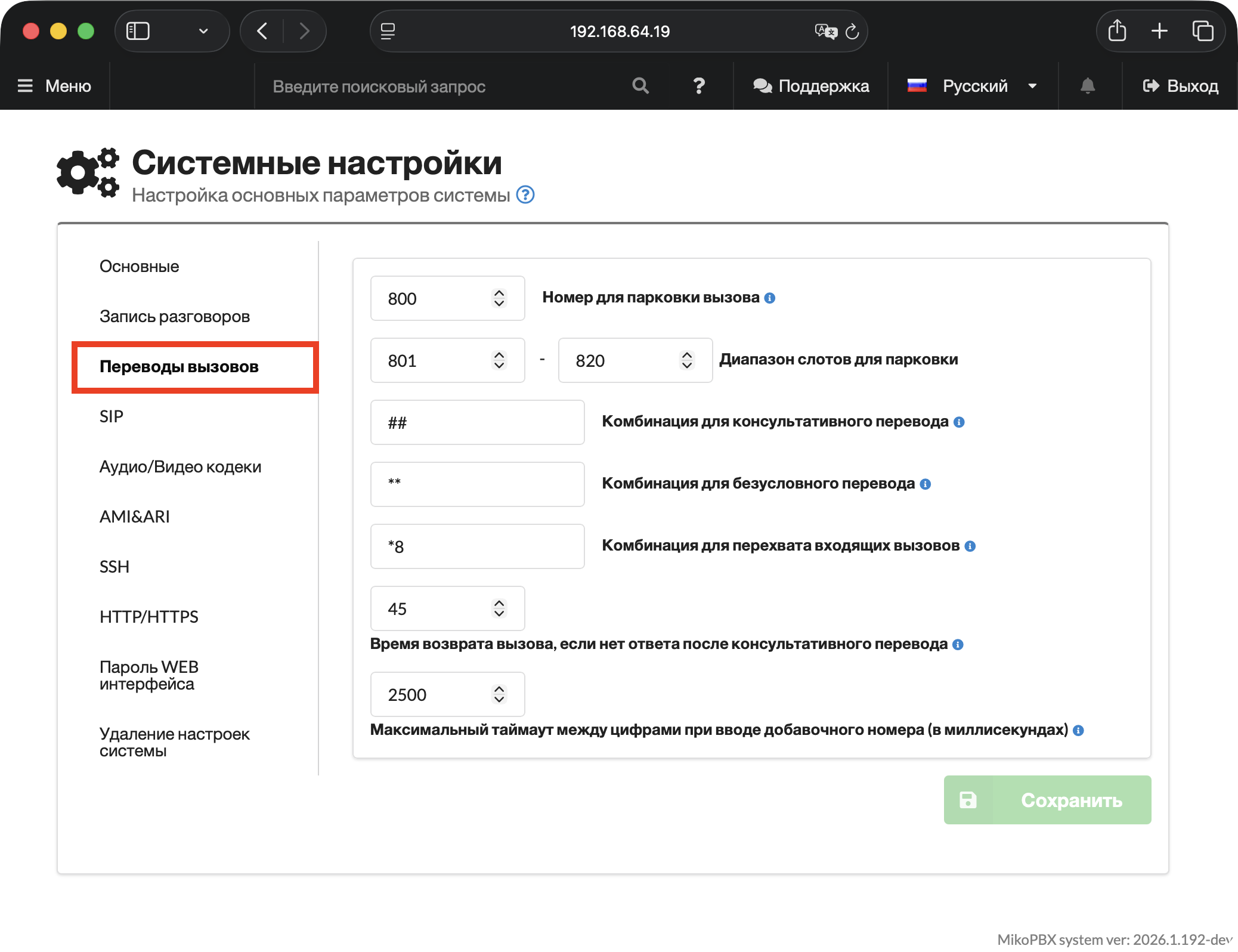Open the Русский language dropdown

pyautogui.click(x=974, y=86)
